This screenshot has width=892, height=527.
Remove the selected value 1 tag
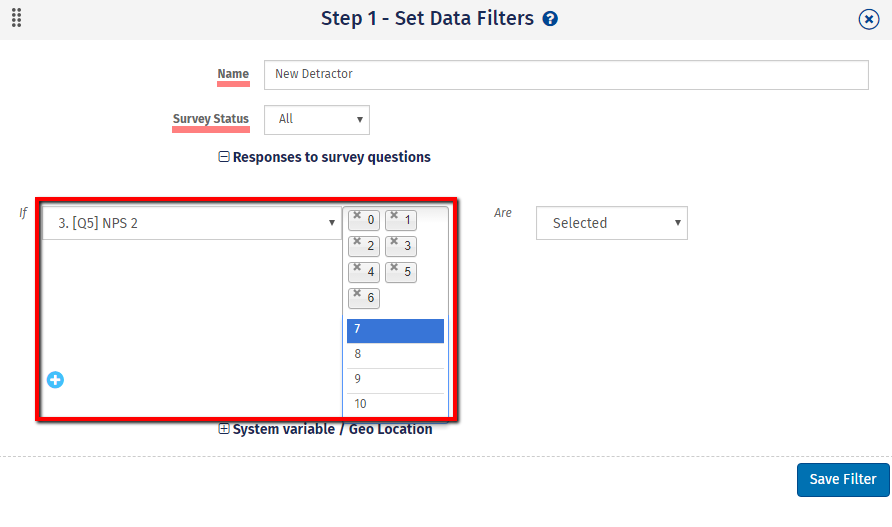(x=394, y=215)
